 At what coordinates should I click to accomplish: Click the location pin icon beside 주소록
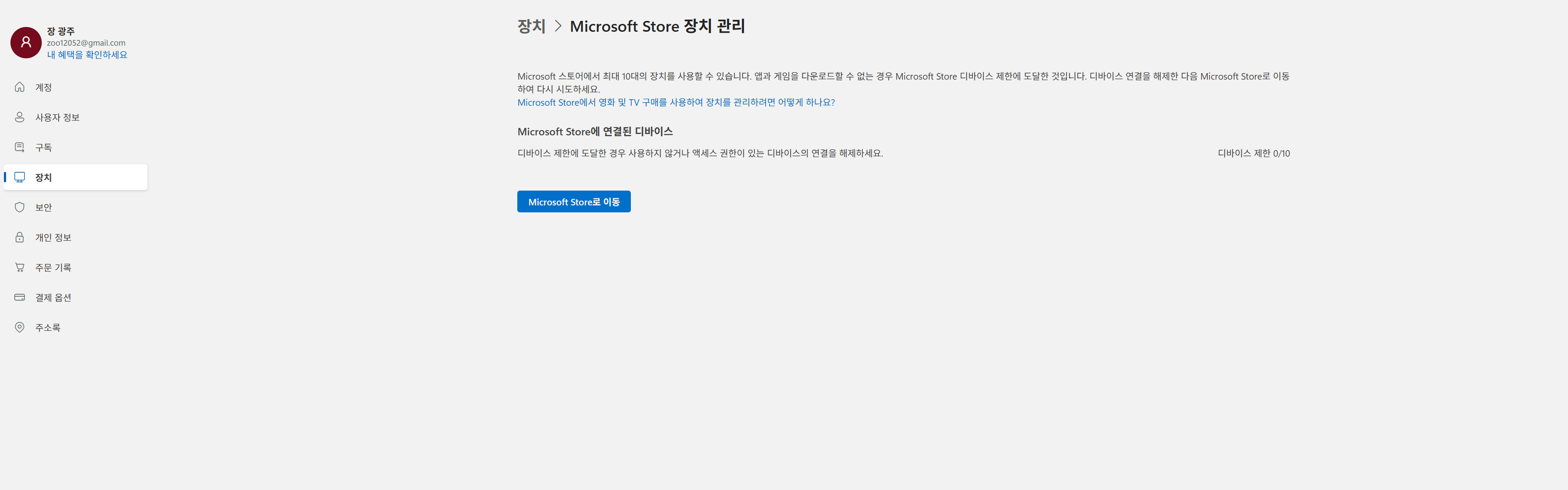[20, 328]
